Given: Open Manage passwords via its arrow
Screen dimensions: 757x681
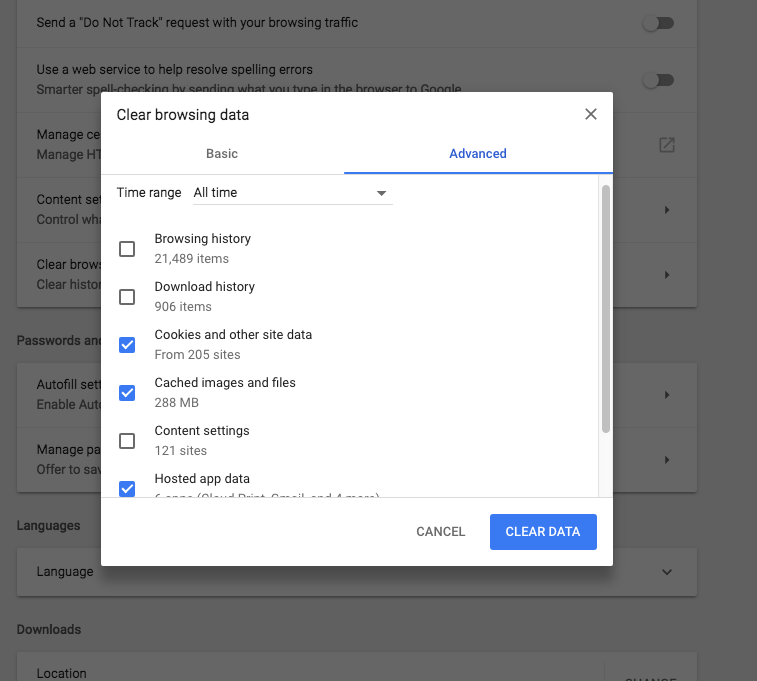Looking at the screenshot, I should tap(667, 459).
